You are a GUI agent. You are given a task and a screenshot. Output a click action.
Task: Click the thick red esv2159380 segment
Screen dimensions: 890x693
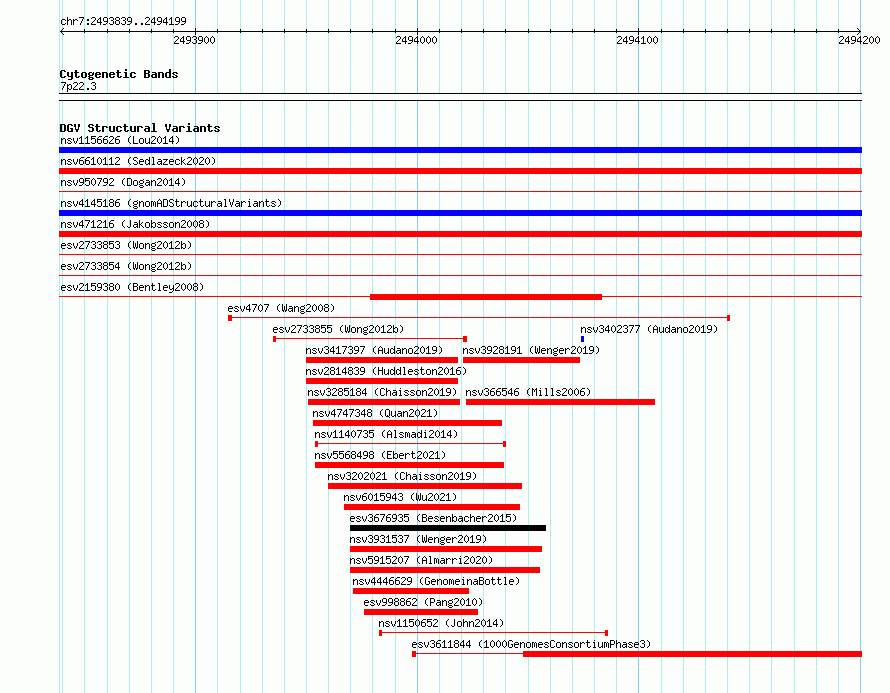point(486,297)
